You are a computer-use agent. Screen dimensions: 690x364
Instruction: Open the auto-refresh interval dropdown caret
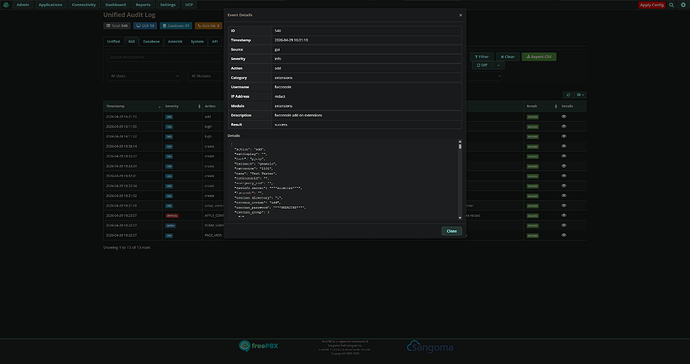click(498, 65)
